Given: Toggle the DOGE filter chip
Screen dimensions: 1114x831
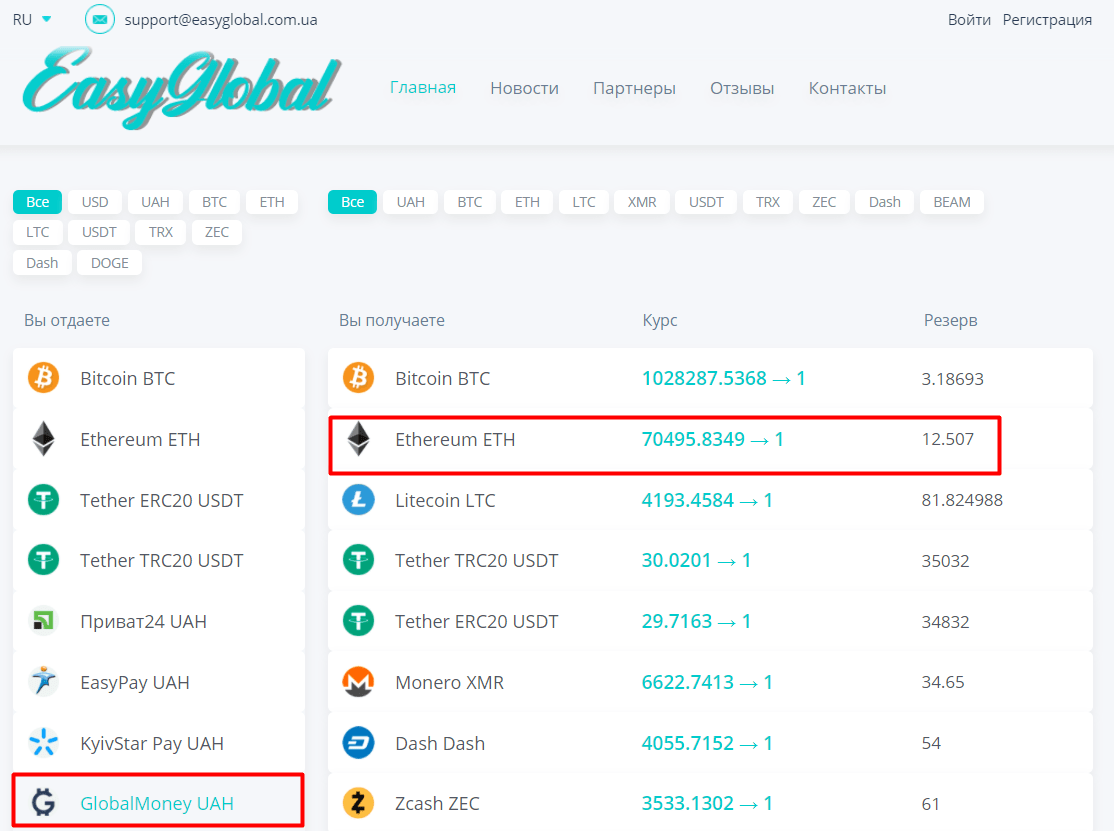Looking at the screenshot, I should coord(109,263).
